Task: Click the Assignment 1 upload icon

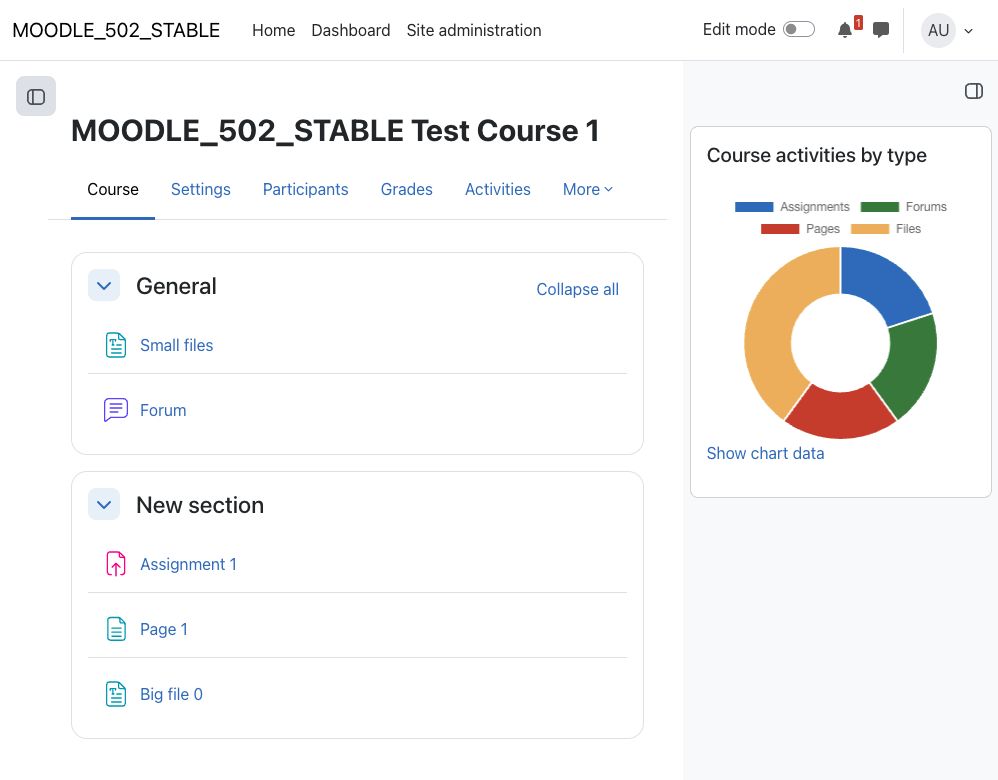Action: point(116,564)
